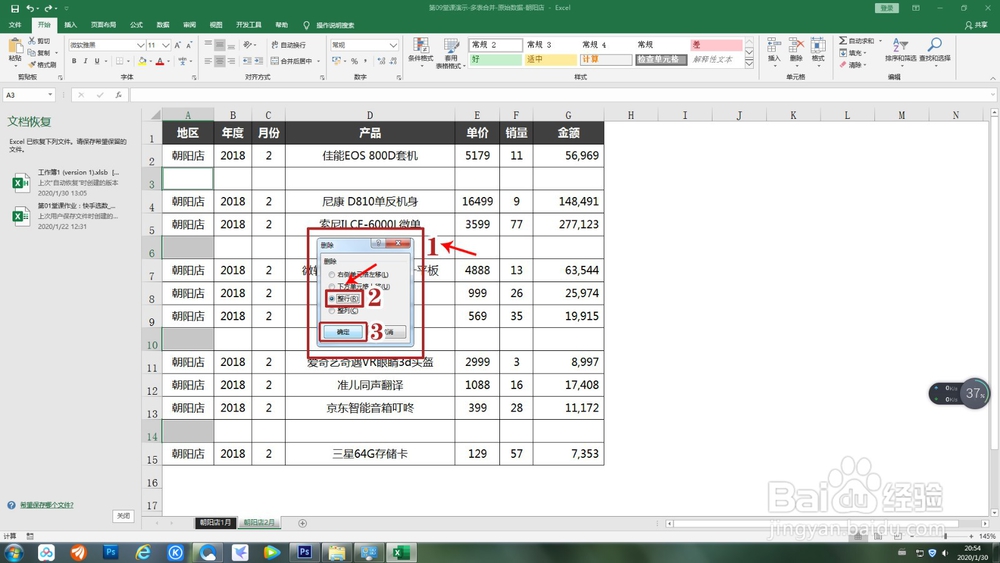This screenshot has height=563, width=1000.
Task: Click the red font color icon
Action: click(160, 61)
